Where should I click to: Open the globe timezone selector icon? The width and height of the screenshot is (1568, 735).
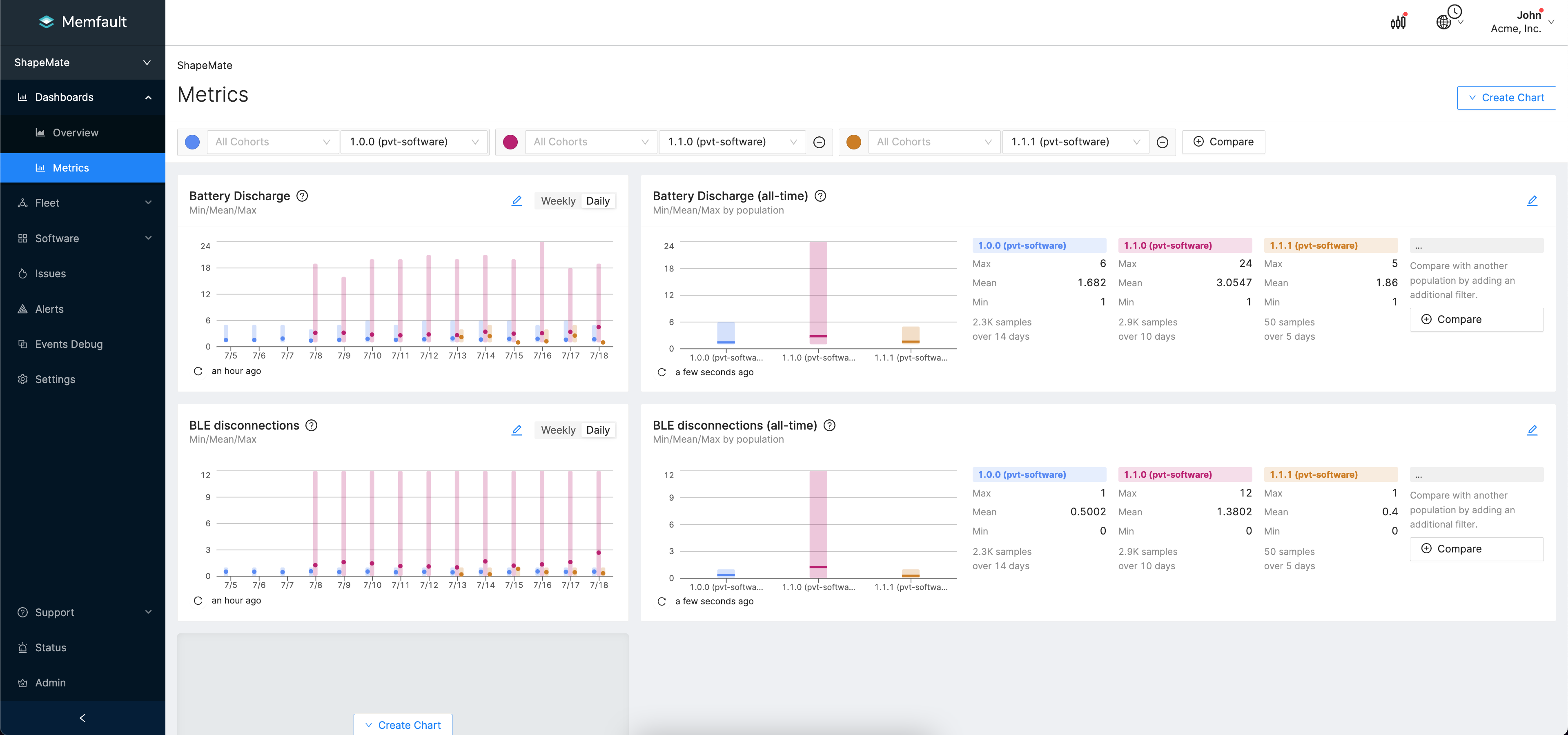(1444, 22)
